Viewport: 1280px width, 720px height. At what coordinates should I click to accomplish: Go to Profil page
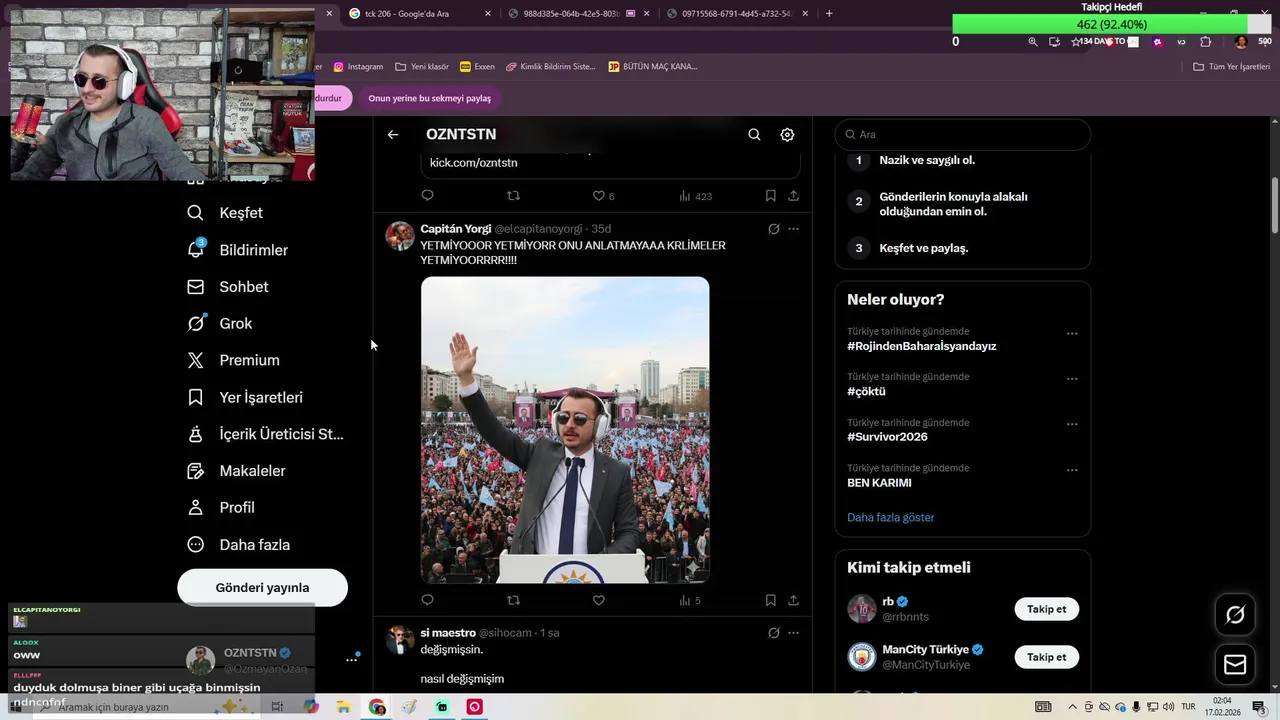[221, 508]
